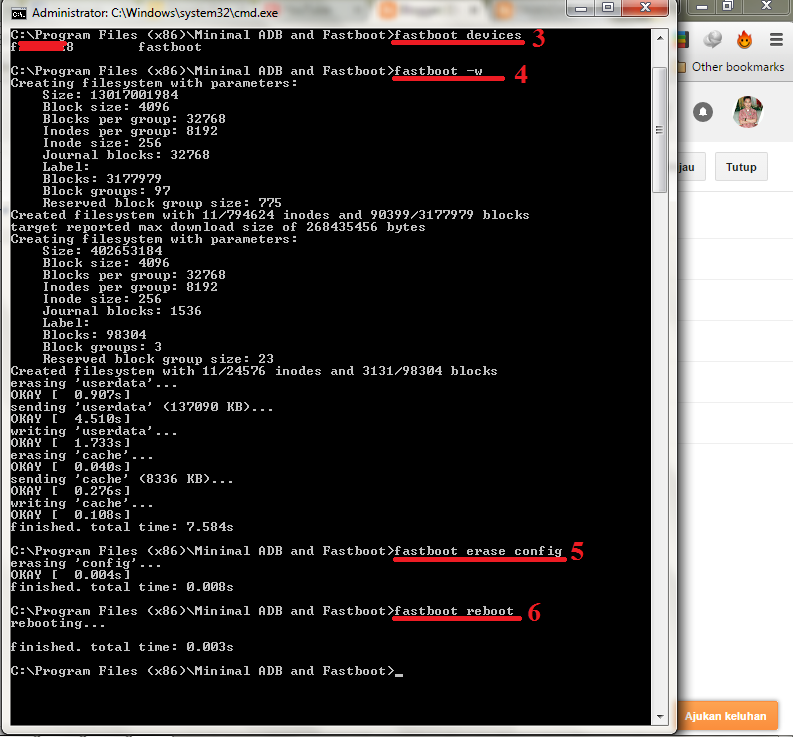Open the cmd.exe system menu icon
793x737 pixels.
point(19,13)
